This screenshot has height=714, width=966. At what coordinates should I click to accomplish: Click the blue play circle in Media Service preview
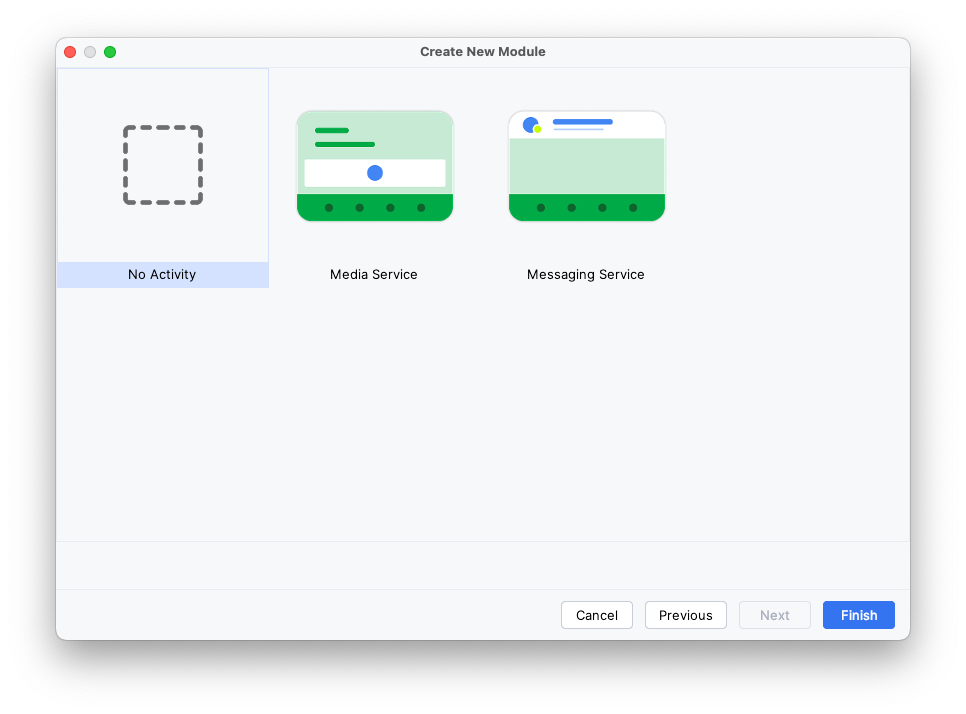pyautogui.click(x=374, y=172)
